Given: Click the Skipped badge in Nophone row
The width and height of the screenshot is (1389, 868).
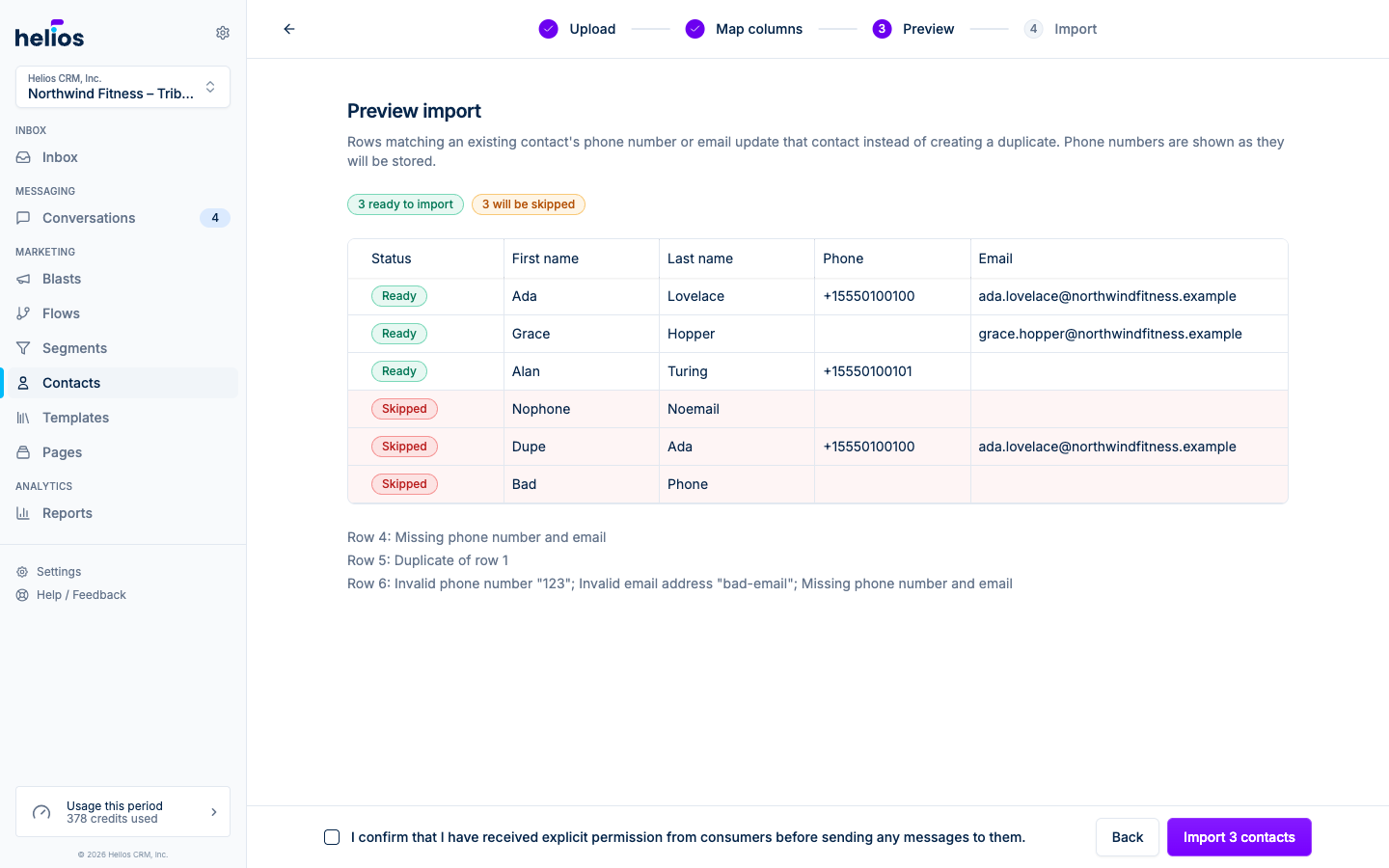Looking at the screenshot, I should (x=404, y=409).
